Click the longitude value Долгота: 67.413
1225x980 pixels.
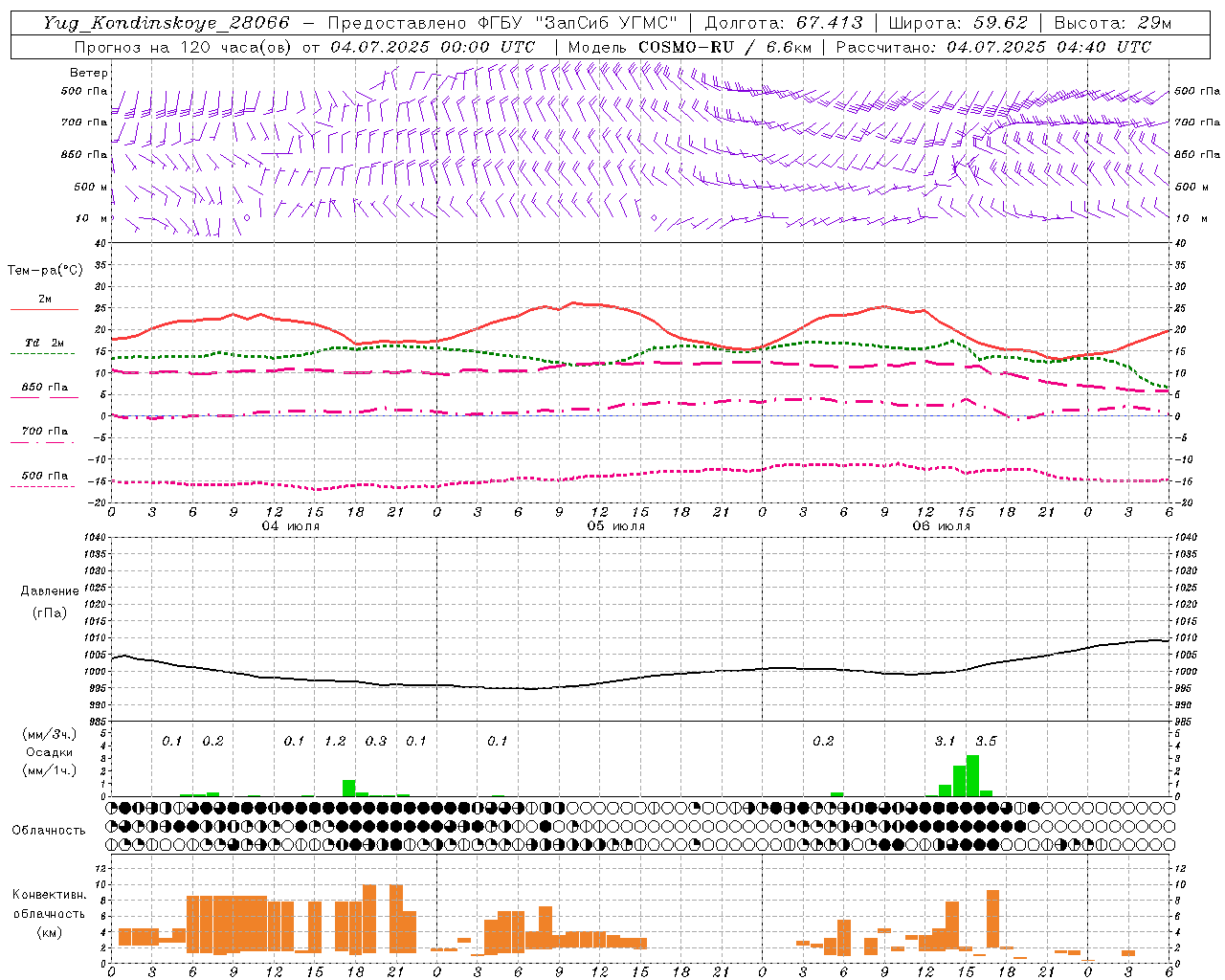pos(784,23)
